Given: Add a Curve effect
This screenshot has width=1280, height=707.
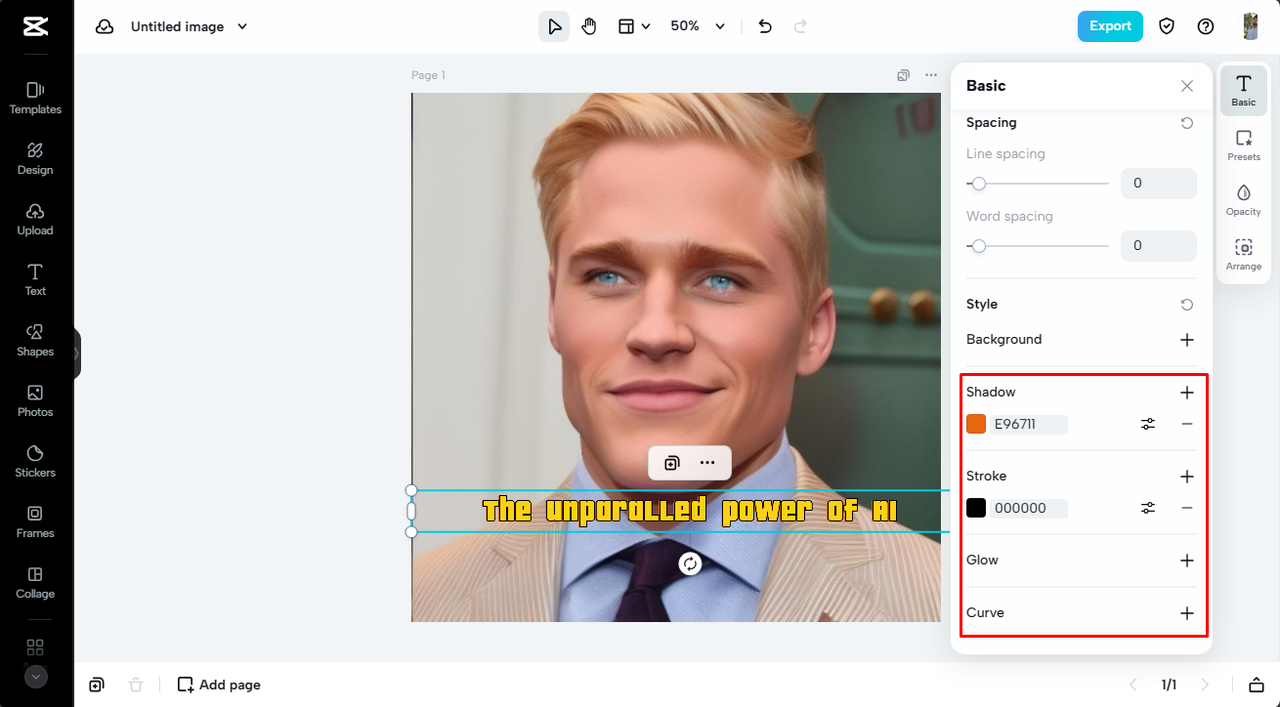Looking at the screenshot, I should [1187, 613].
